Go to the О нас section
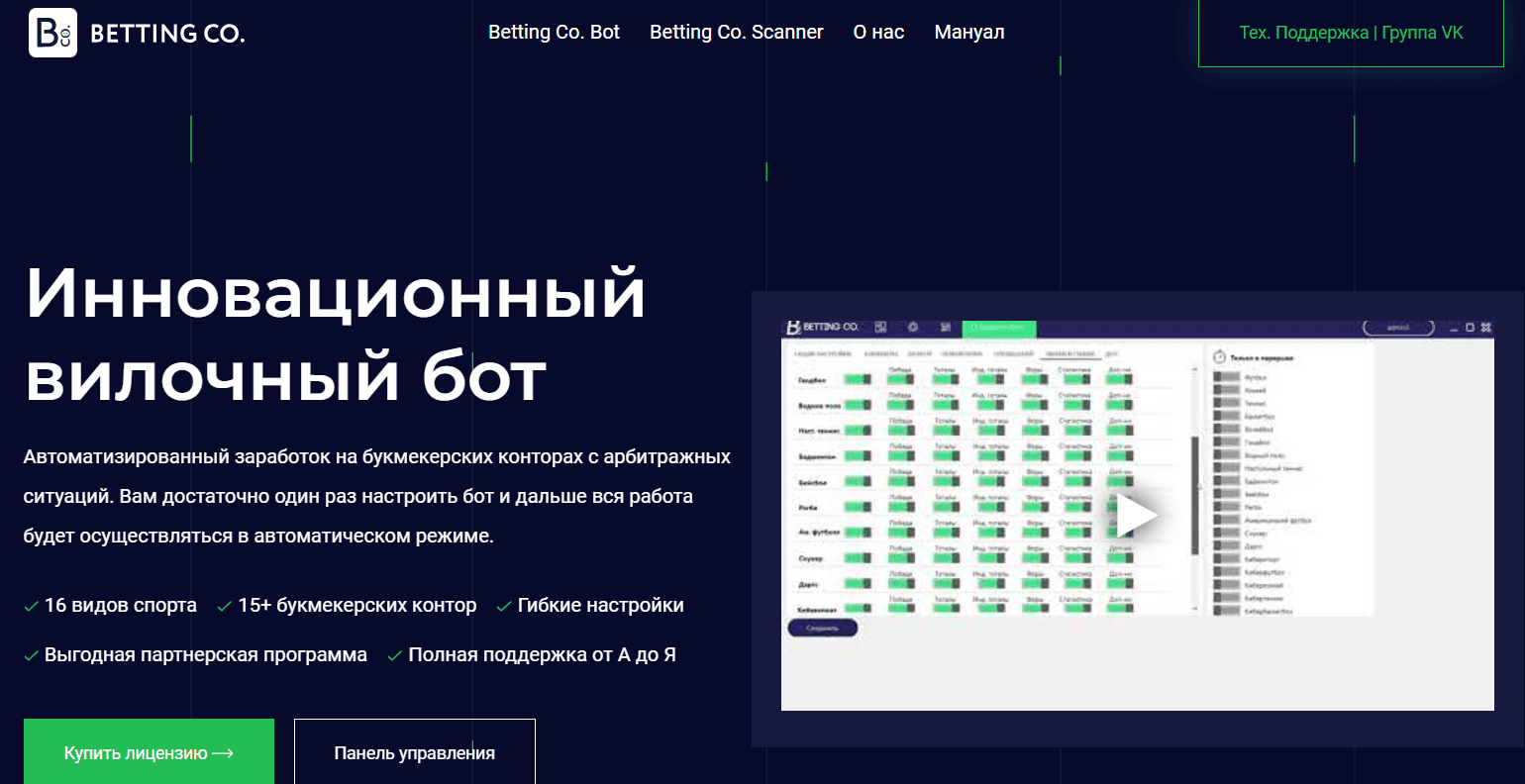The height and width of the screenshot is (784, 1525). [878, 33]
